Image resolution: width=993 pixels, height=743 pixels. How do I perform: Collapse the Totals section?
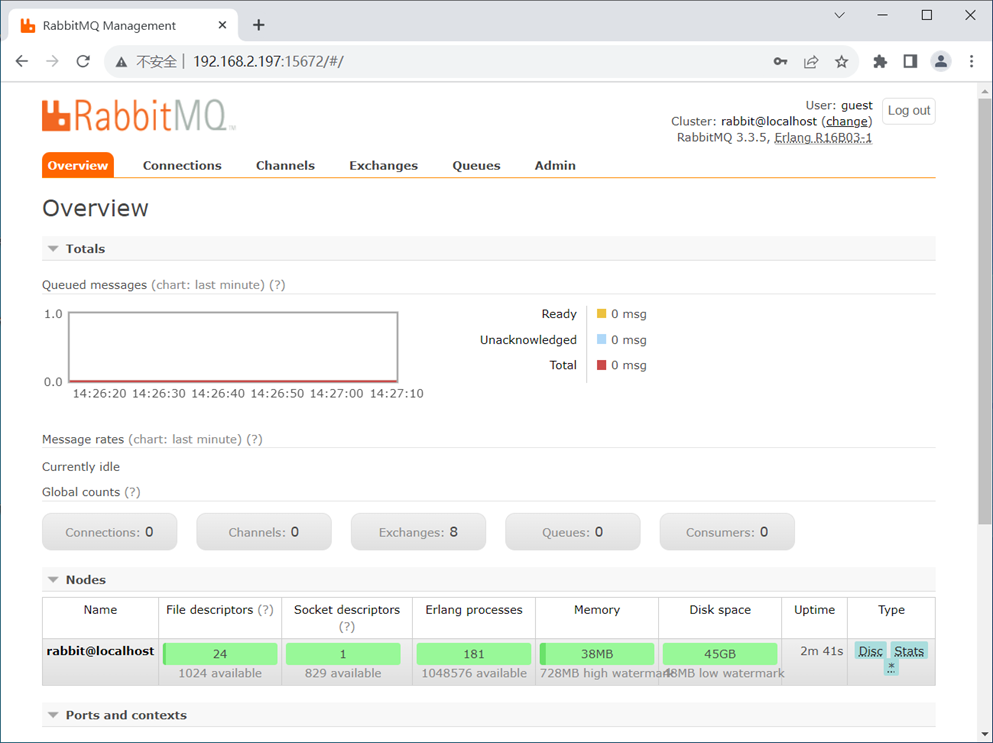tap(53, 249)
